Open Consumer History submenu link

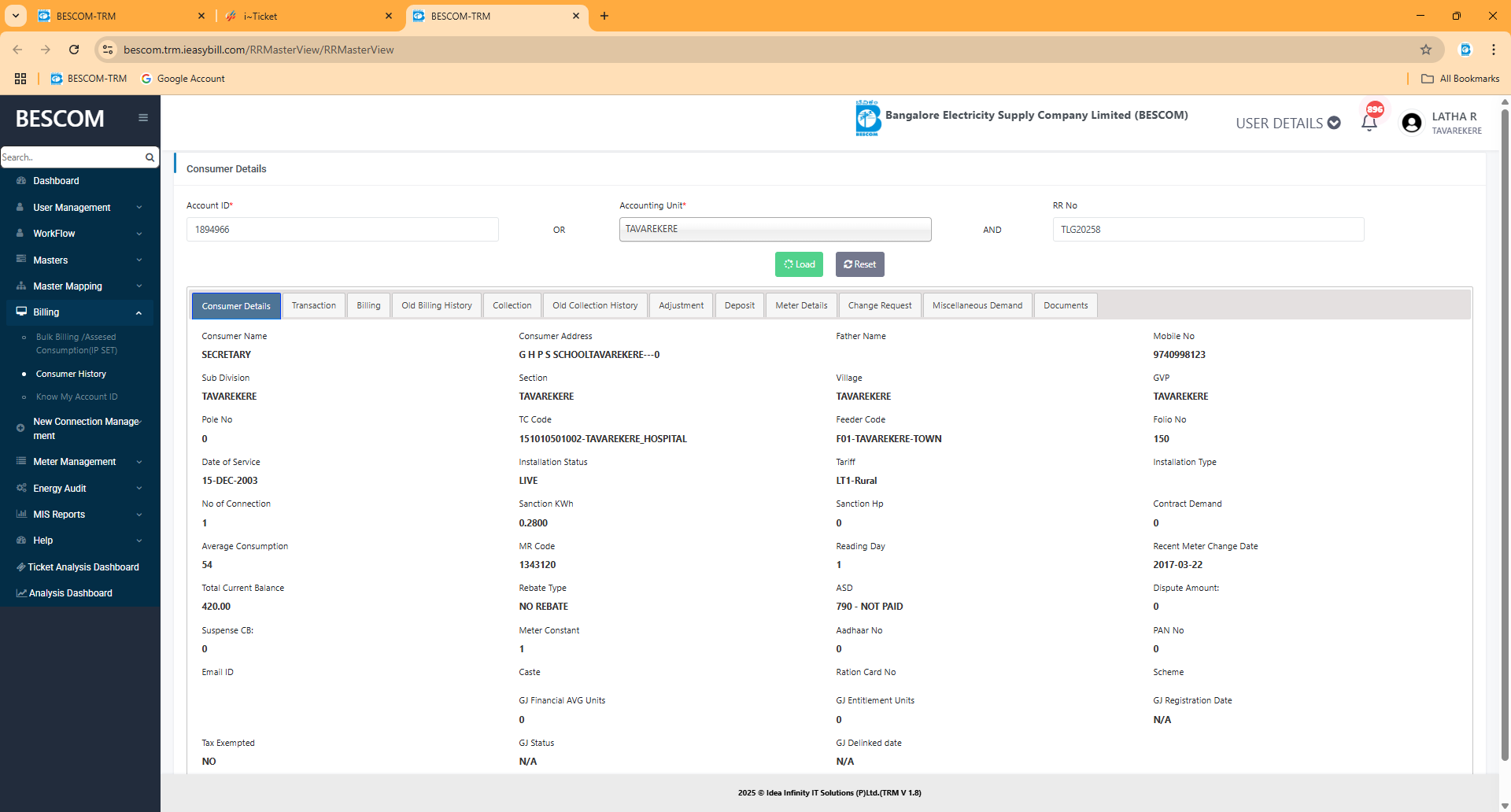71,374
